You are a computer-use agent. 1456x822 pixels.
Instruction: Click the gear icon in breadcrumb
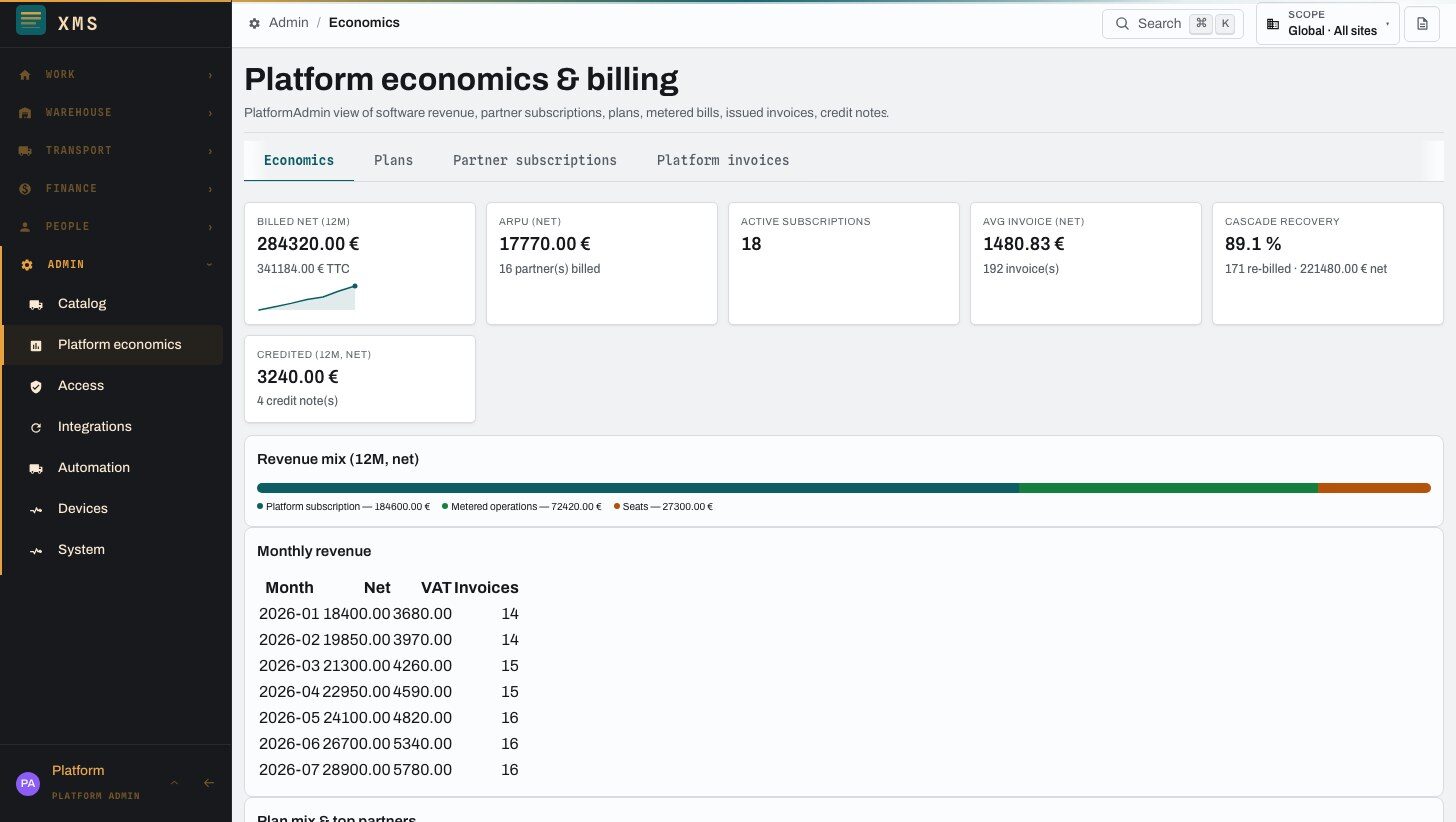pyautogui.click(x=254, y=23)
